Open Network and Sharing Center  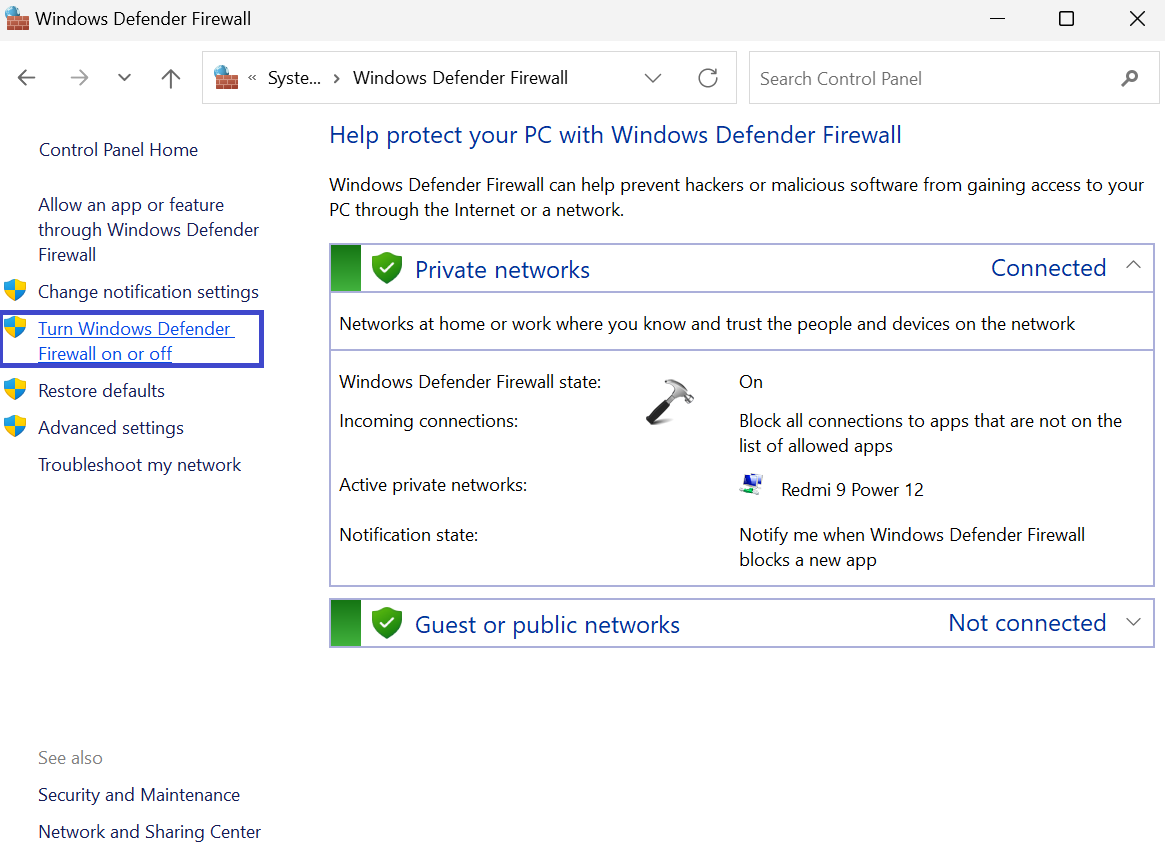(149, 831)
